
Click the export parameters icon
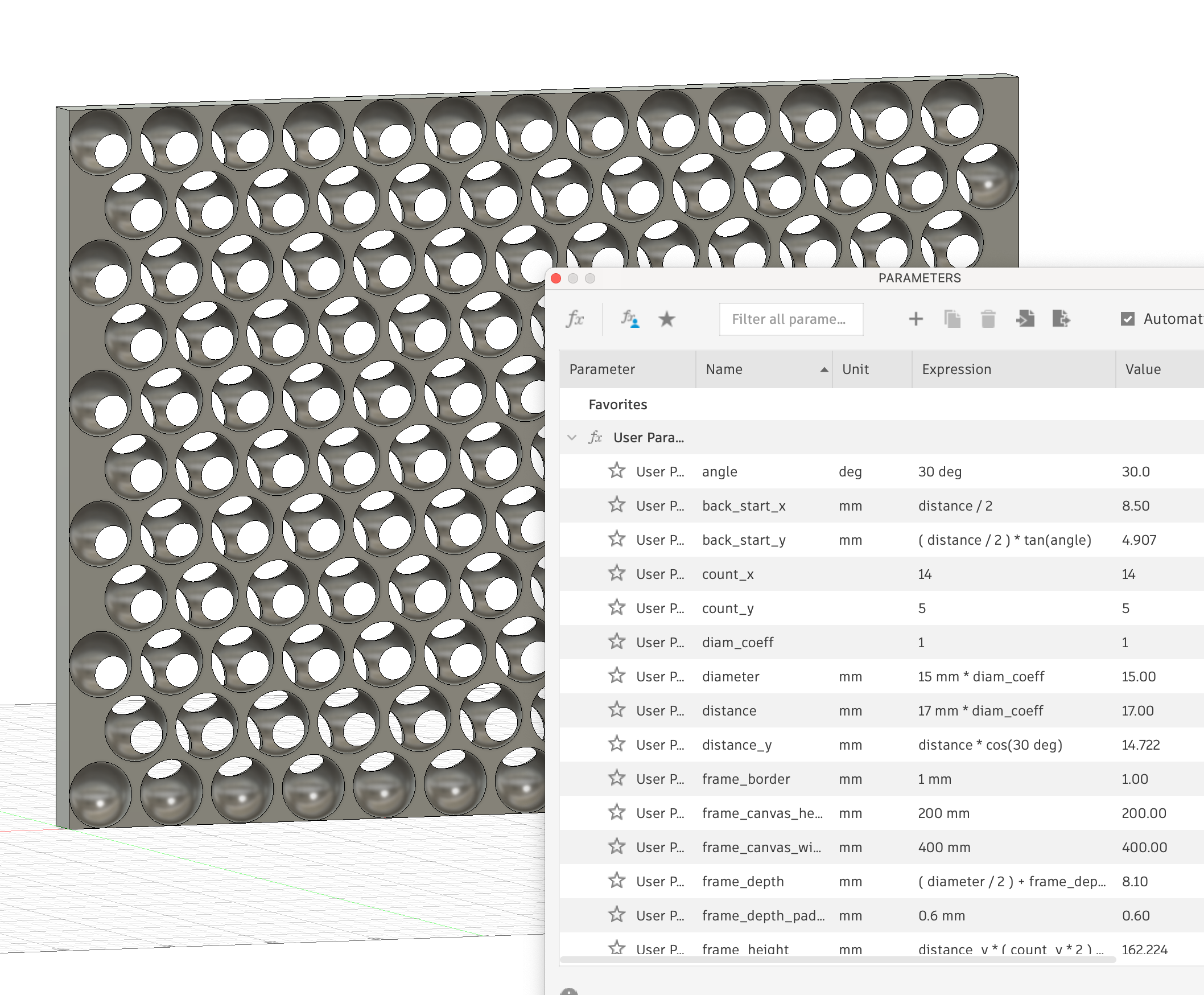[1061, 319]
